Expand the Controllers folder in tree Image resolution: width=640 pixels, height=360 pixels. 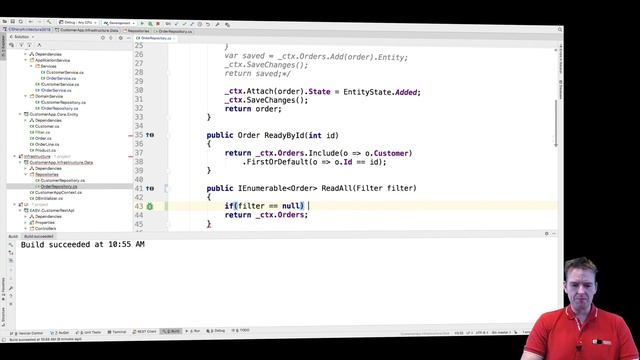26,229
